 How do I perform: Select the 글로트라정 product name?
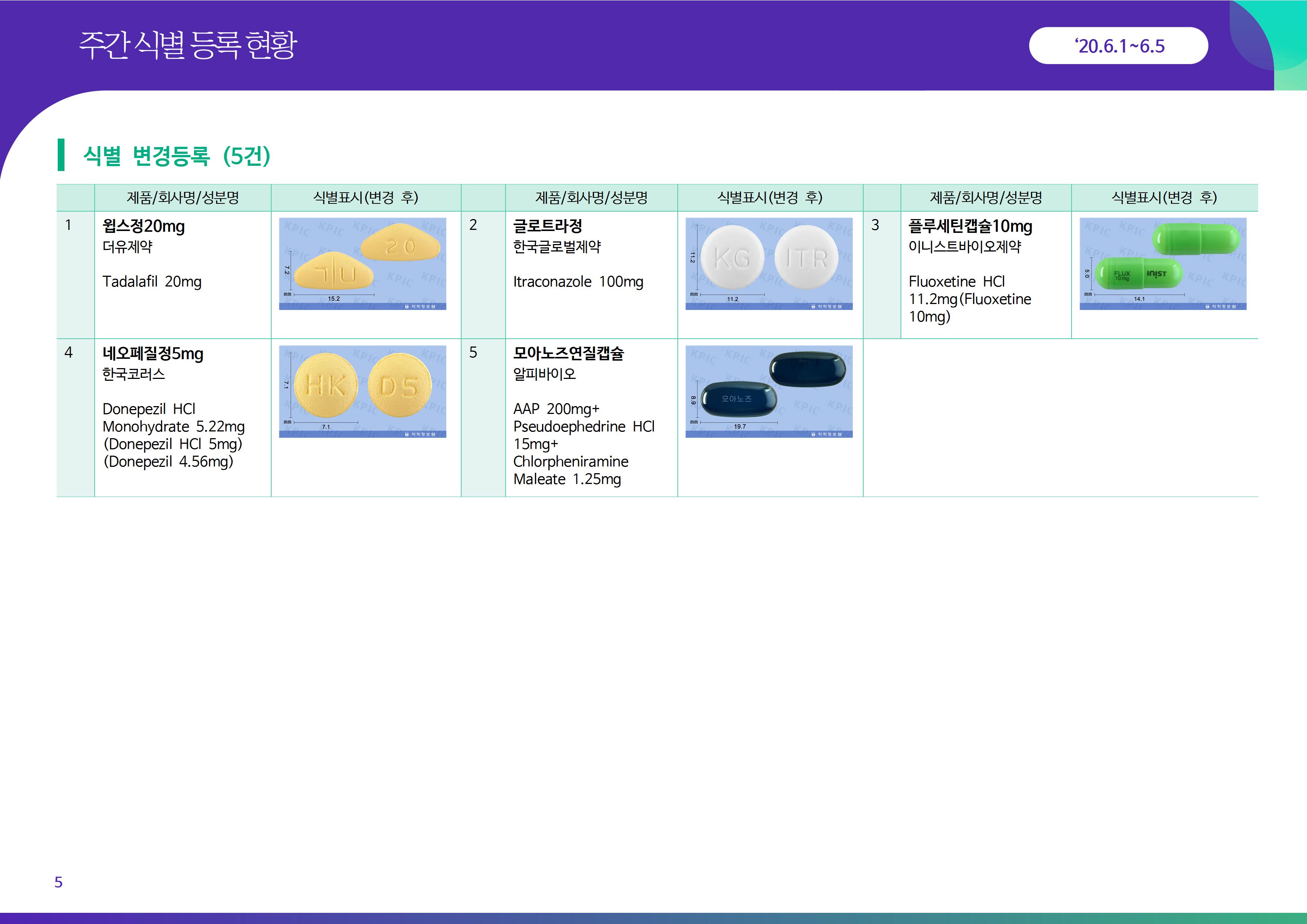coord(547,226)
